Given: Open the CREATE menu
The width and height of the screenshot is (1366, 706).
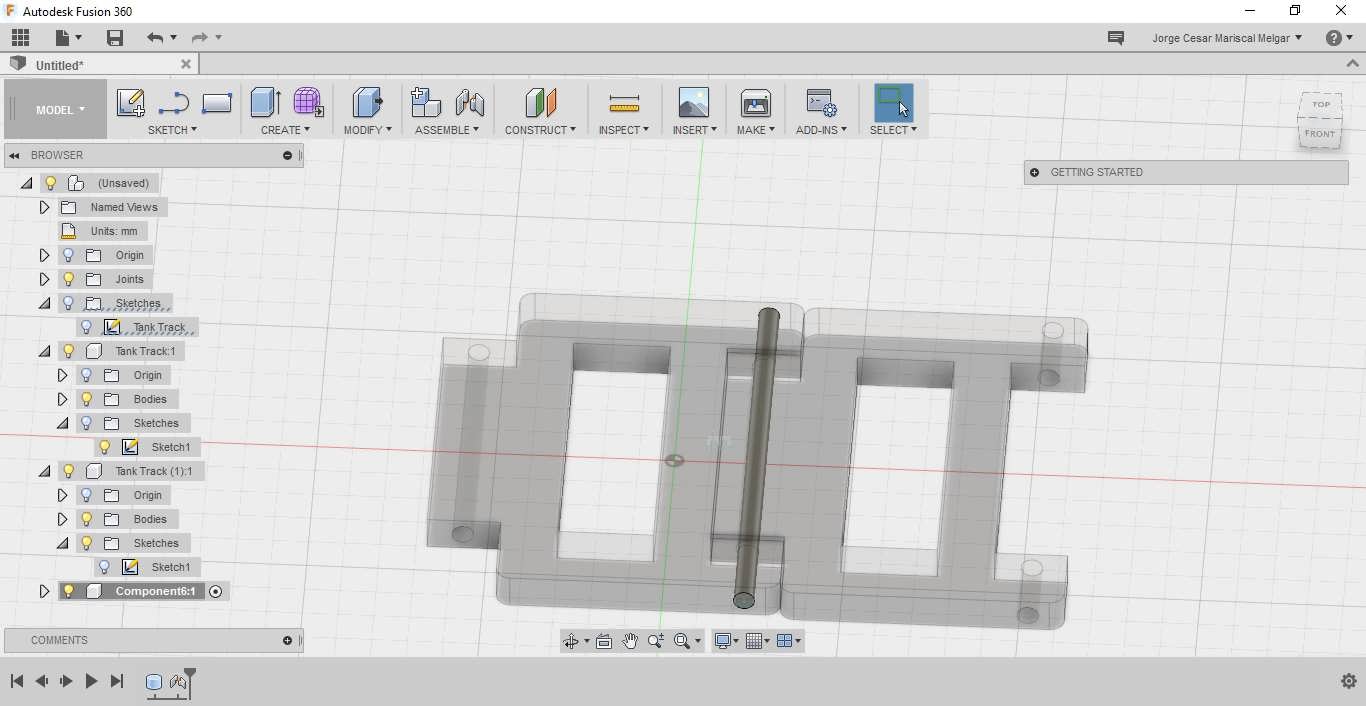Looking at the screenshot, I should (285, 130).
